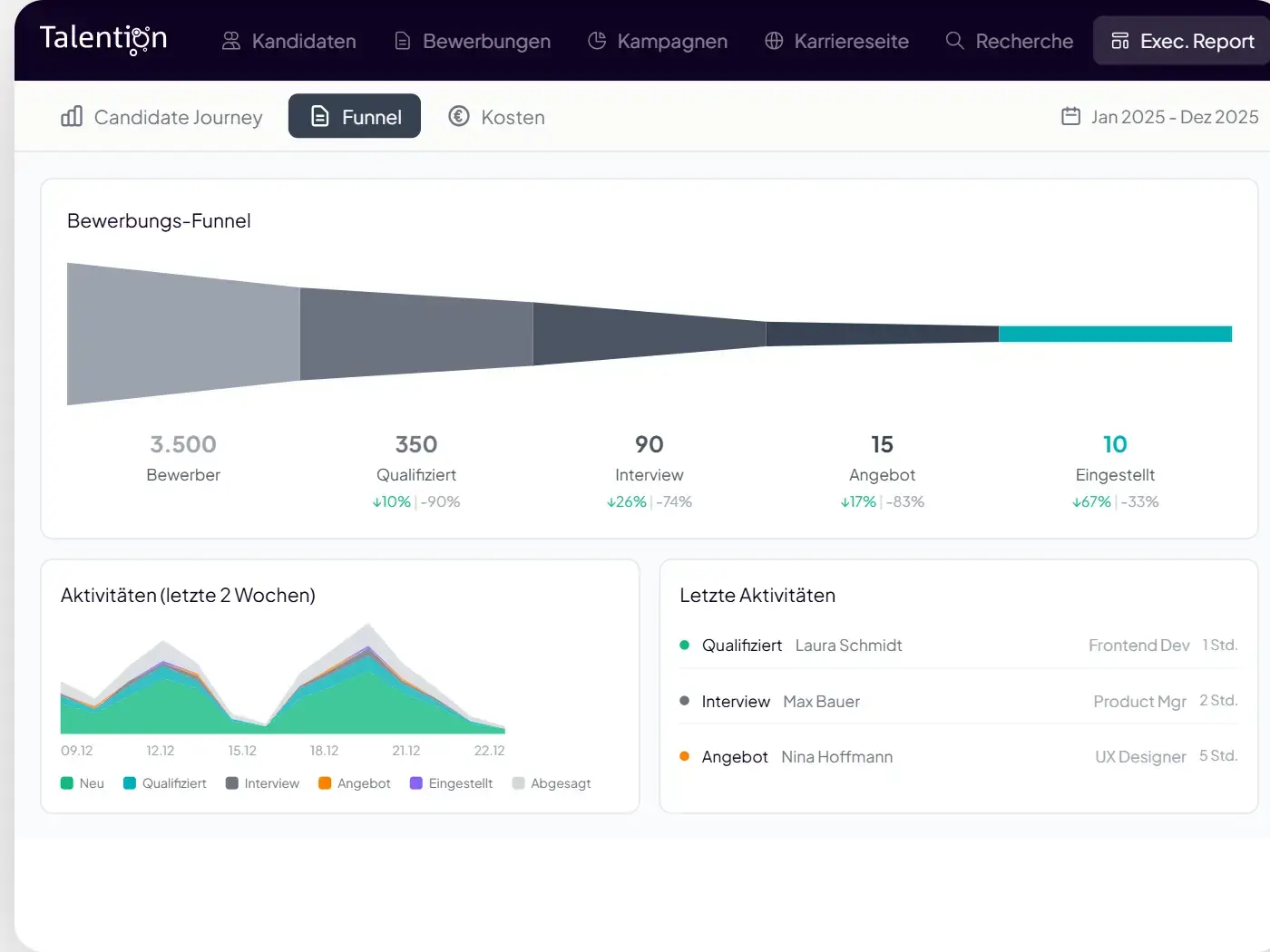1270x952 pixels.
Task: Open the calendar icon for the date range
Action: click(1072, 116)
